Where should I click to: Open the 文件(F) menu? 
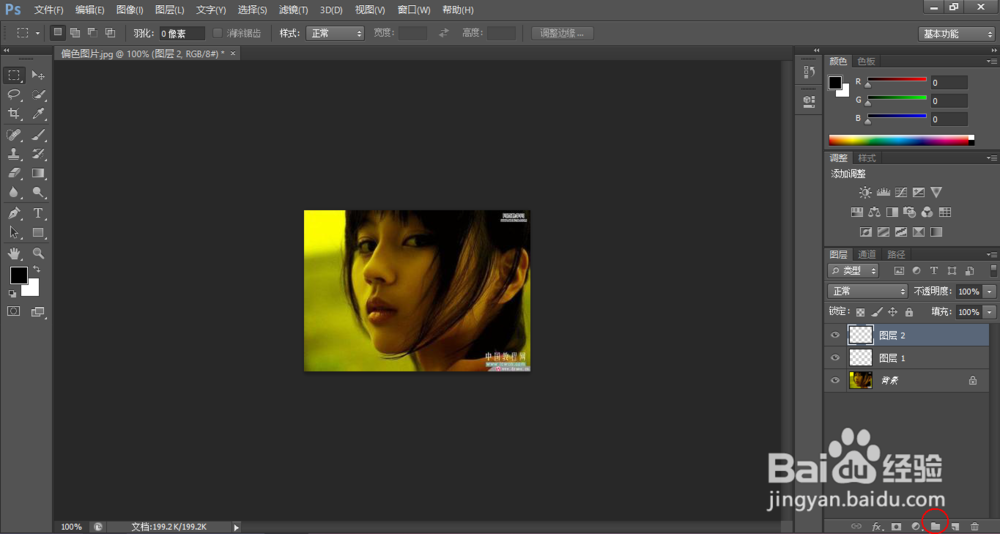[49, 10]
